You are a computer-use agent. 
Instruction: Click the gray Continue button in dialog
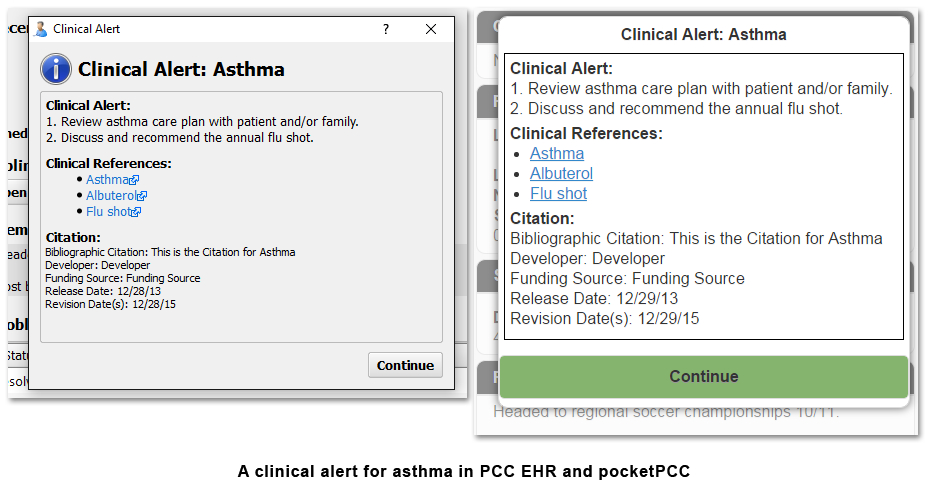(405, 365)
